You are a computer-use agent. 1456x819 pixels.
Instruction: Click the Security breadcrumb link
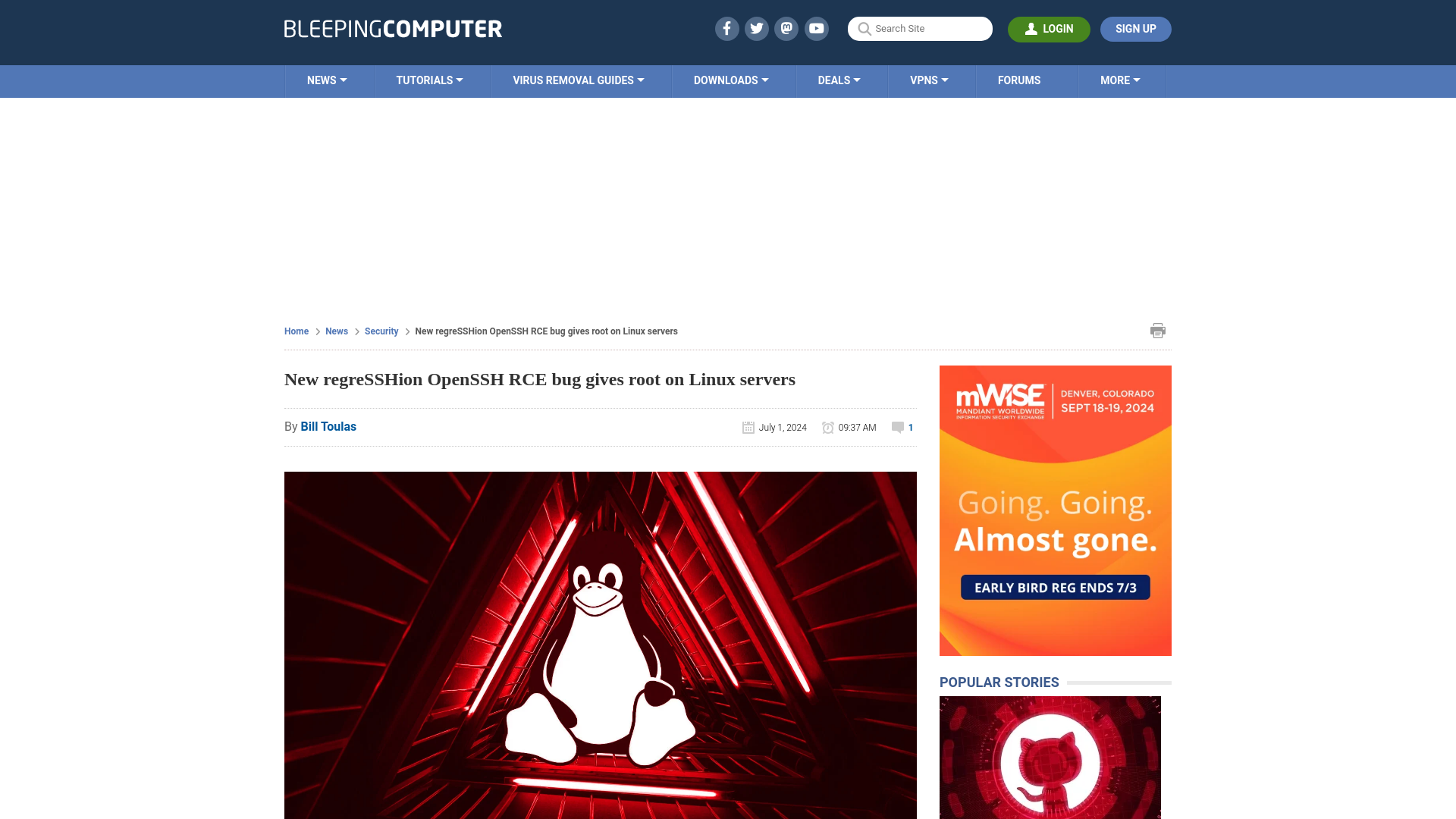(381, 331)
